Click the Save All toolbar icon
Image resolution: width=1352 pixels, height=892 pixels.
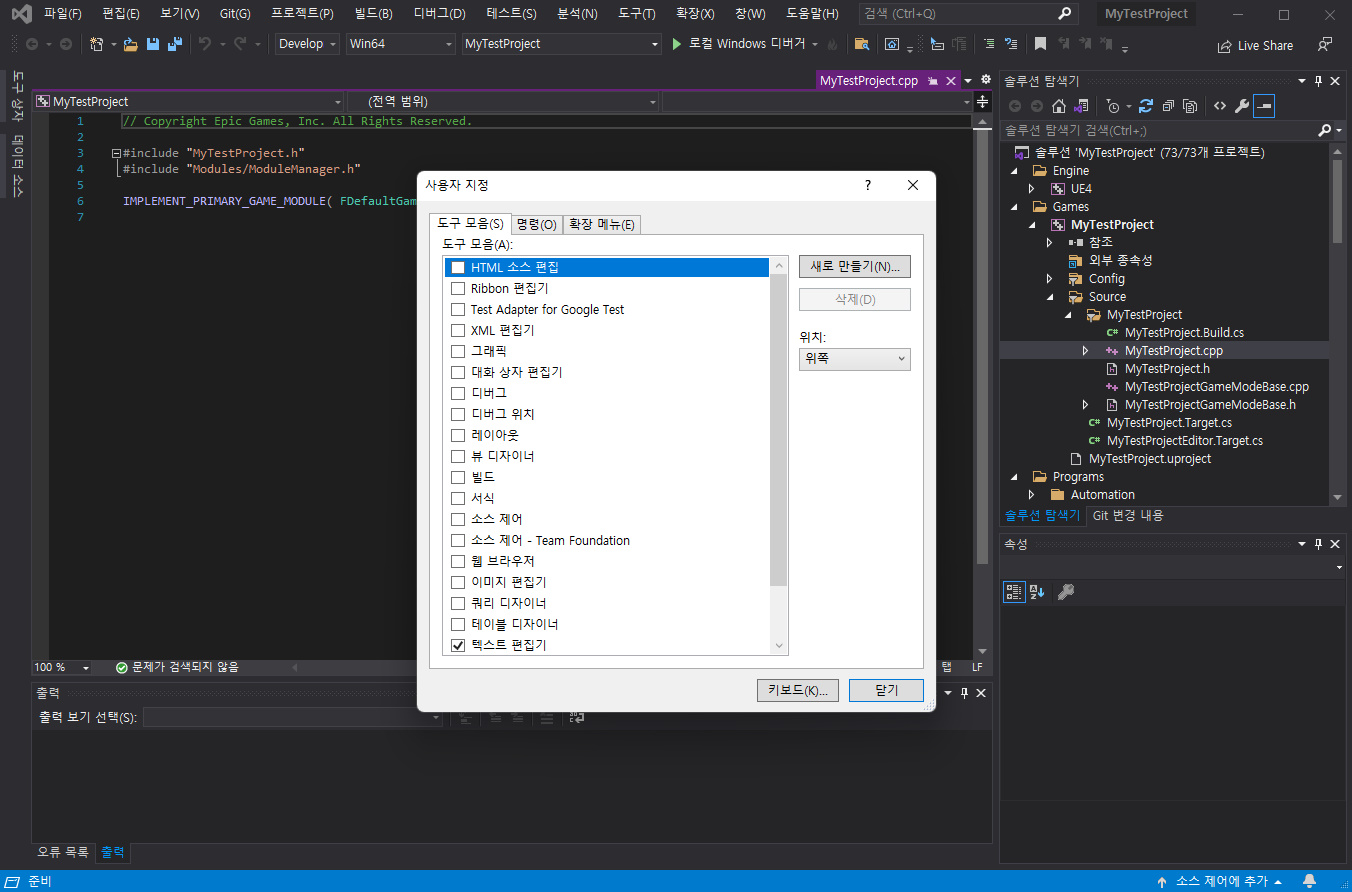175,44
